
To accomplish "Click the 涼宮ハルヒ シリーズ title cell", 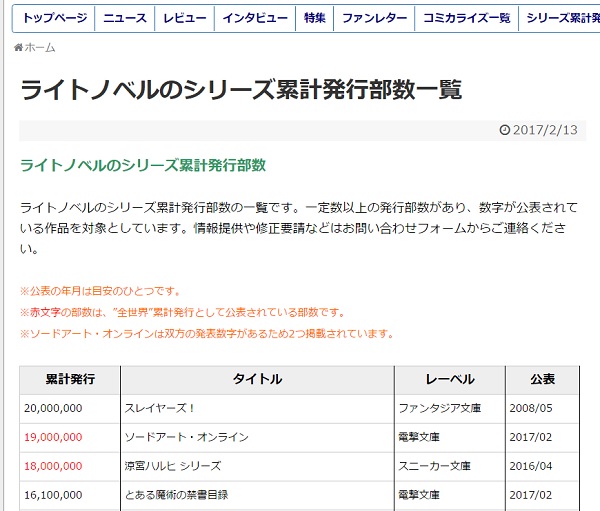I will [258, 467].
